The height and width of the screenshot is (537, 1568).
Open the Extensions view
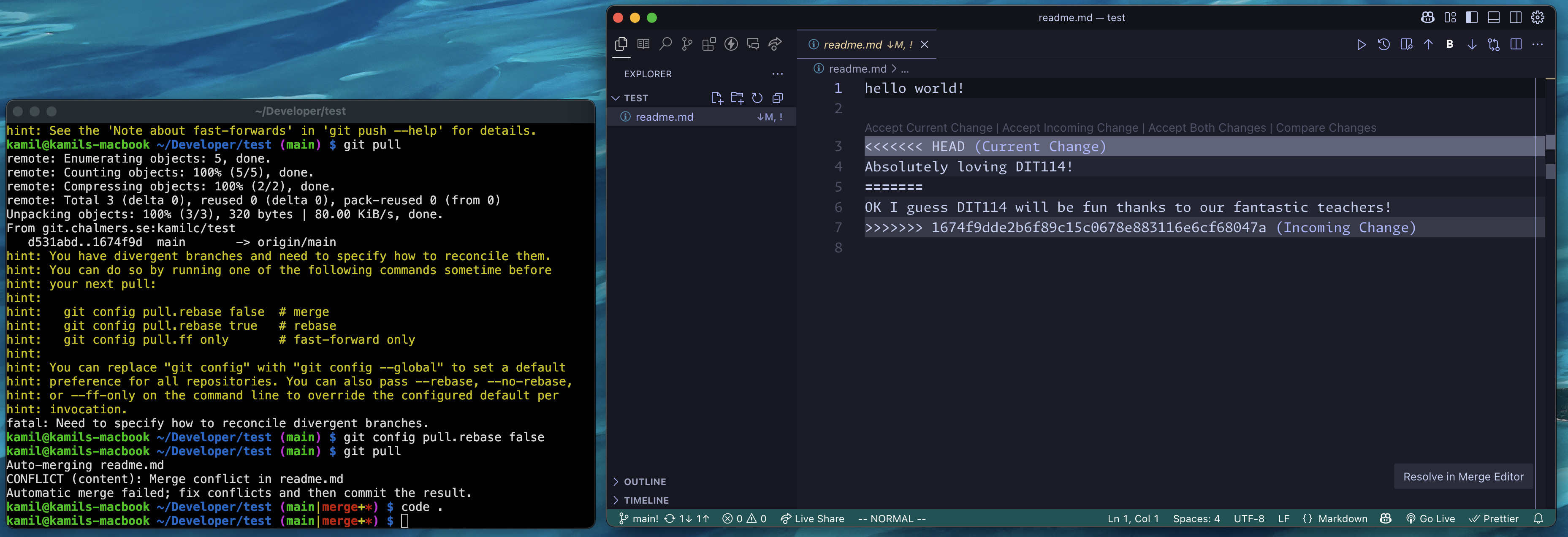pyautogui.click(x=708, y=44)
